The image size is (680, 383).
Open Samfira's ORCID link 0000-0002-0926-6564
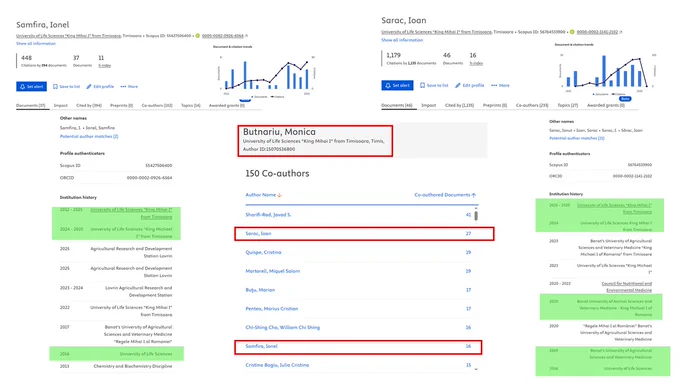coord(222,36)
